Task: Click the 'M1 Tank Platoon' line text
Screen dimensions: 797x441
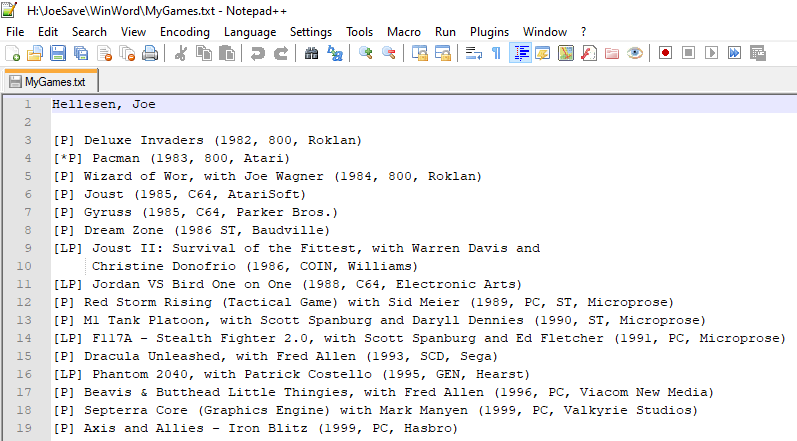Action: coord(380,320)
